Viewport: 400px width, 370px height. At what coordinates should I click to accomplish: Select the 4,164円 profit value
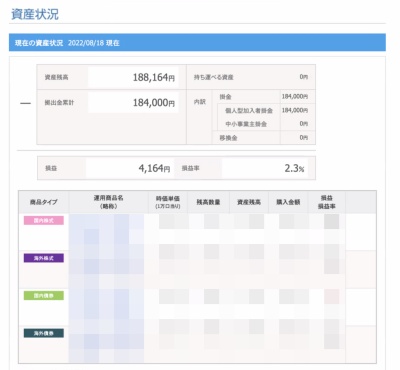pos(154,168)
